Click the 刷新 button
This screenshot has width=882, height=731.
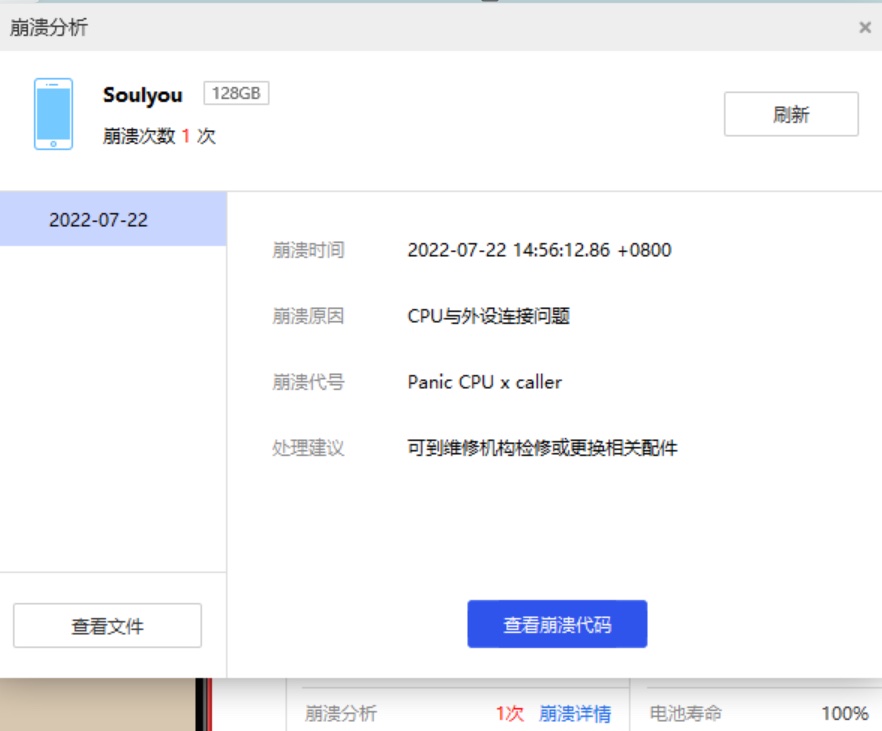pyautogui.click(x=791, y=114)
